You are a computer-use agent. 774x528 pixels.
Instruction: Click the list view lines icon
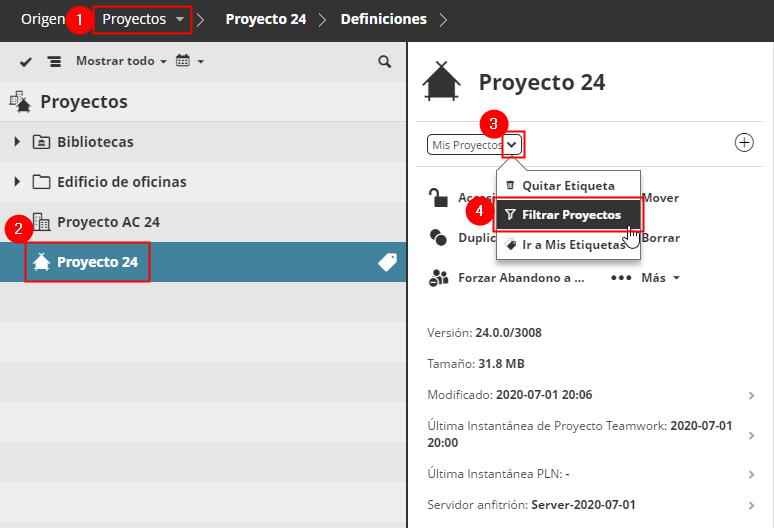[x=54, y=62]
